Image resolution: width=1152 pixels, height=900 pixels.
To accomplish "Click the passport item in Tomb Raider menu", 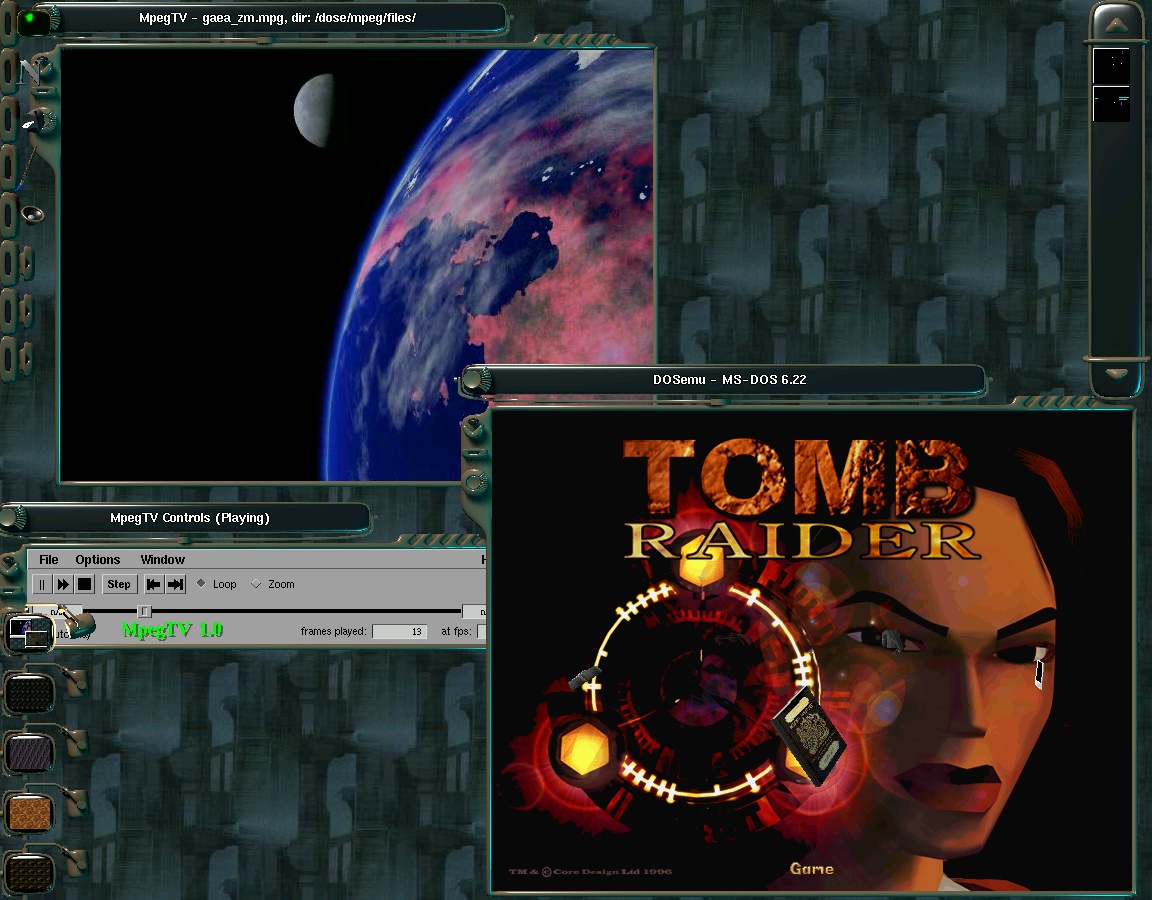I will pyautogui.click(x=809, y=735).
